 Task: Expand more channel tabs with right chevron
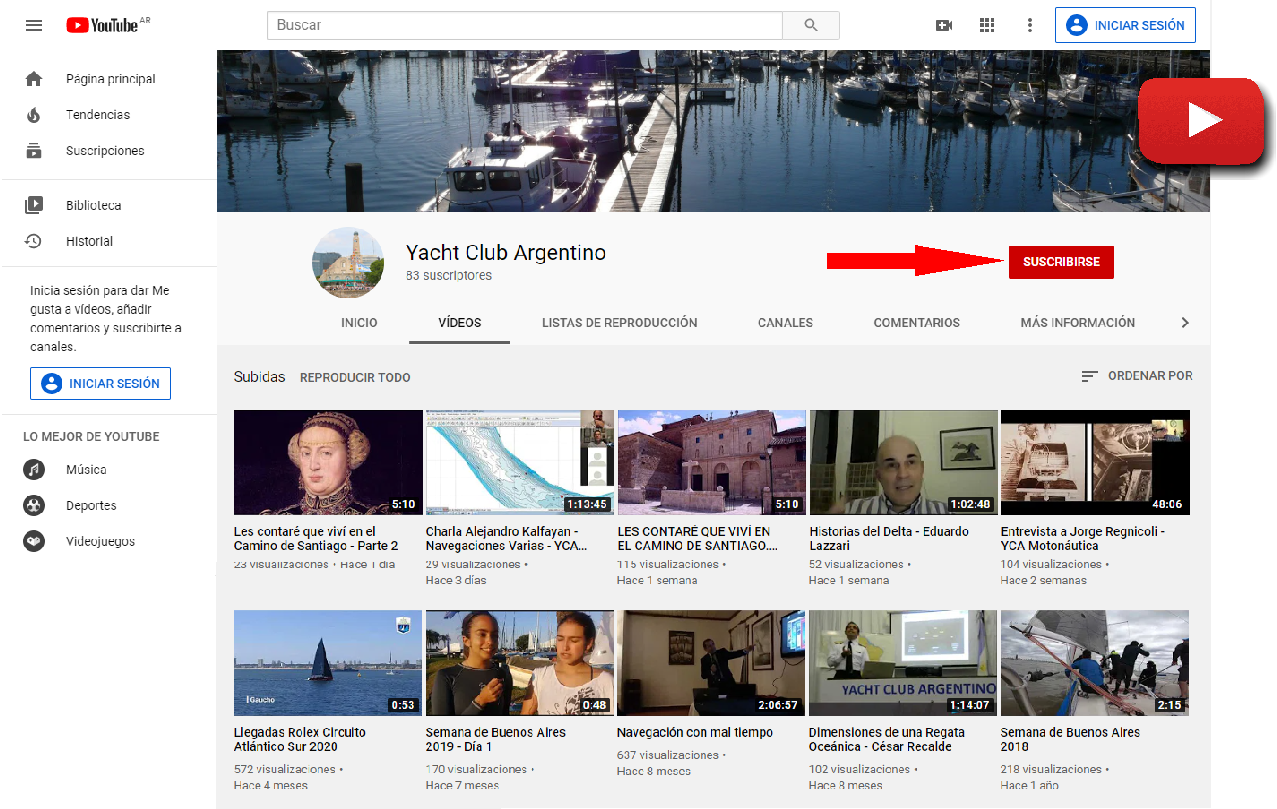(1185, 323)
